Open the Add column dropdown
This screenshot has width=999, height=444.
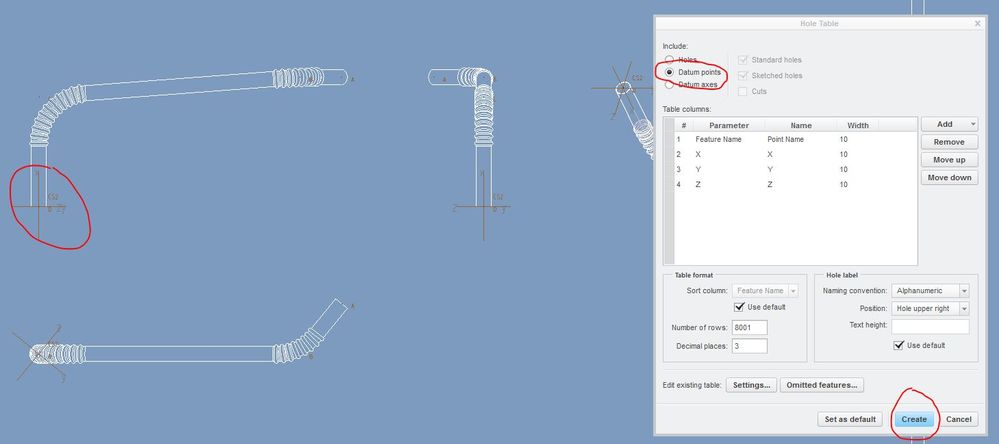click(949, 124)
